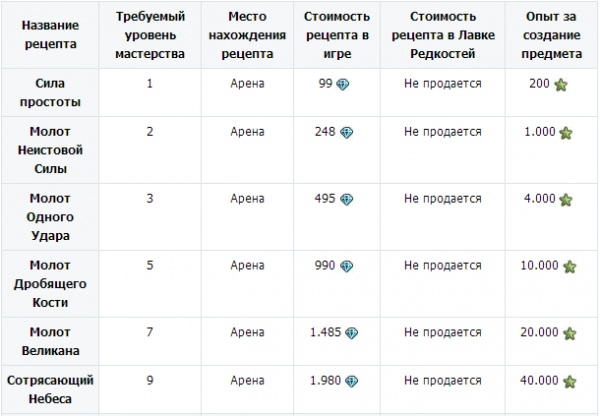Viewport: 600px width, 416px height.
Task: Click the diamond icon next to 1.980
Action: [x=351, y=381]
